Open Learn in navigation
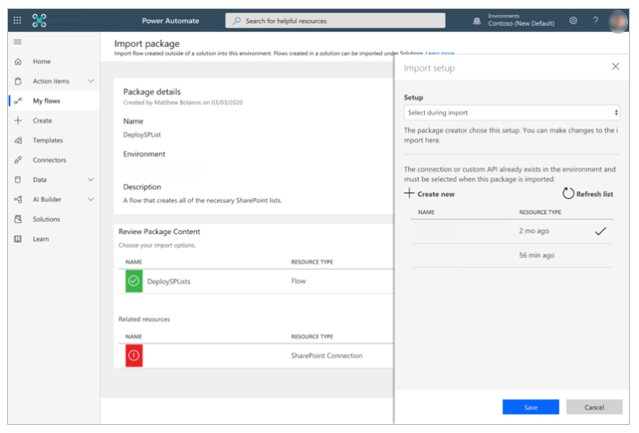 [41, 239]
